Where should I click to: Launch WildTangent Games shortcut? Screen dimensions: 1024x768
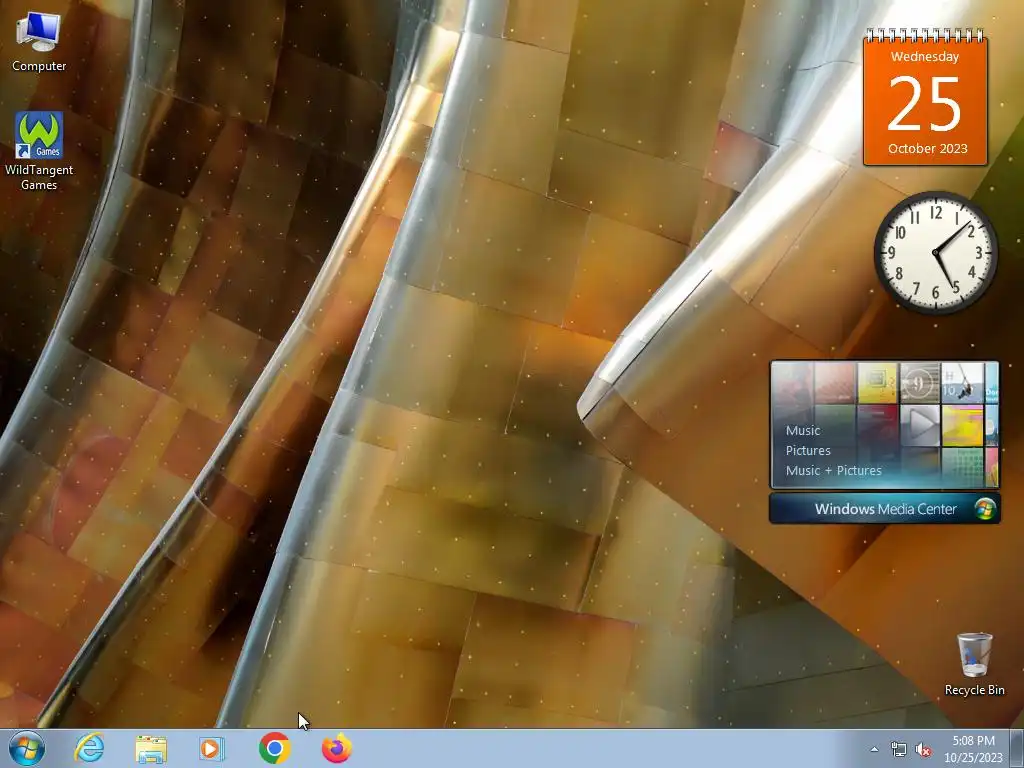click(x=39, y=151)
